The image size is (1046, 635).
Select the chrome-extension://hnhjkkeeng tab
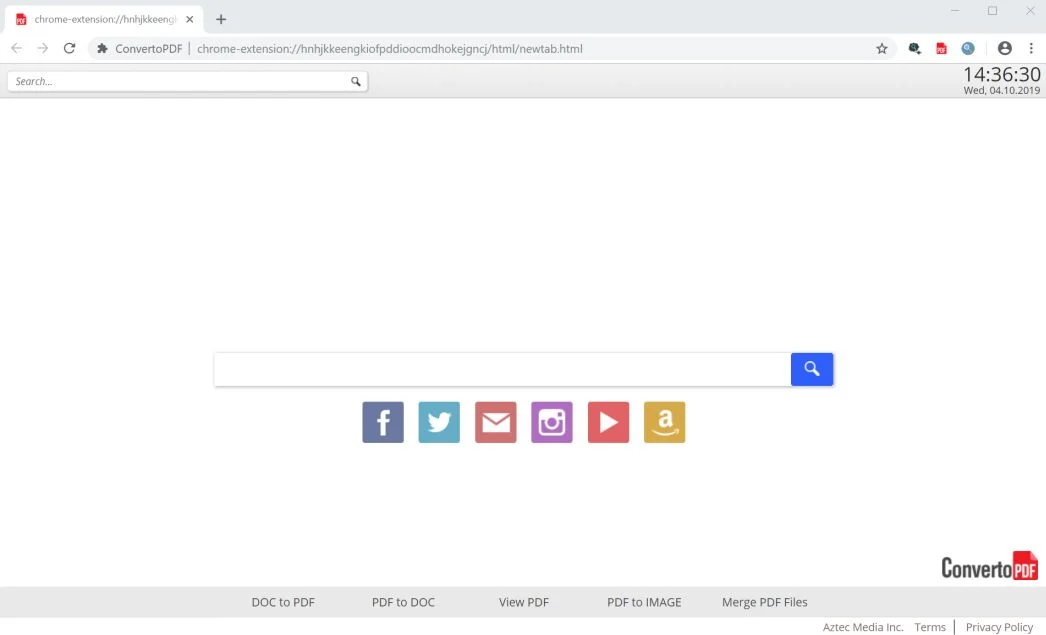tap(105, 19)
